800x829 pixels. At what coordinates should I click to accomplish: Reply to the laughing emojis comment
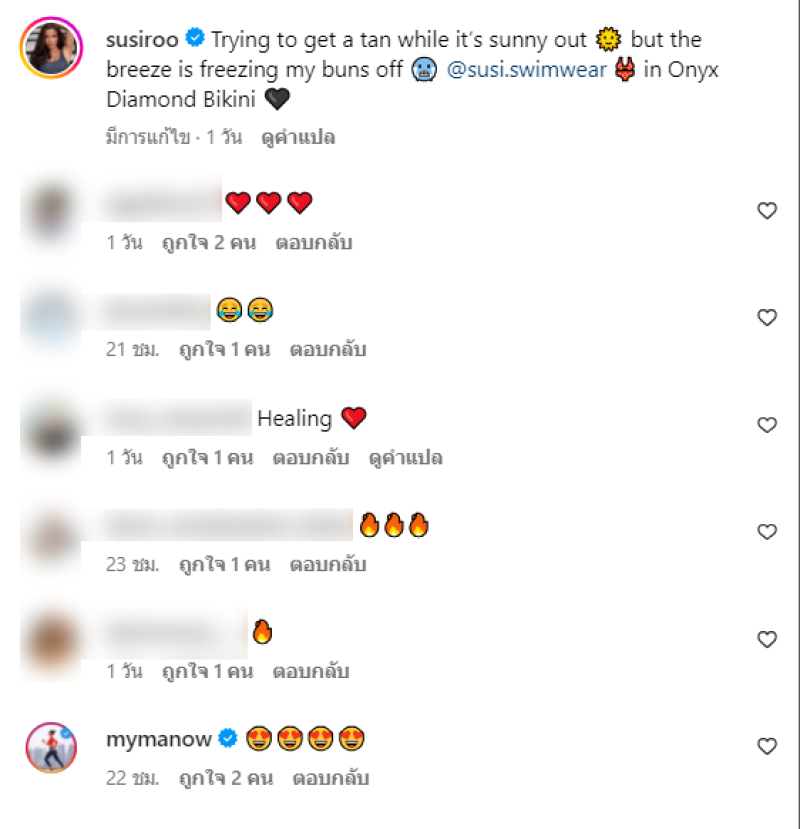pyautogui.click(x=328, y=349)
